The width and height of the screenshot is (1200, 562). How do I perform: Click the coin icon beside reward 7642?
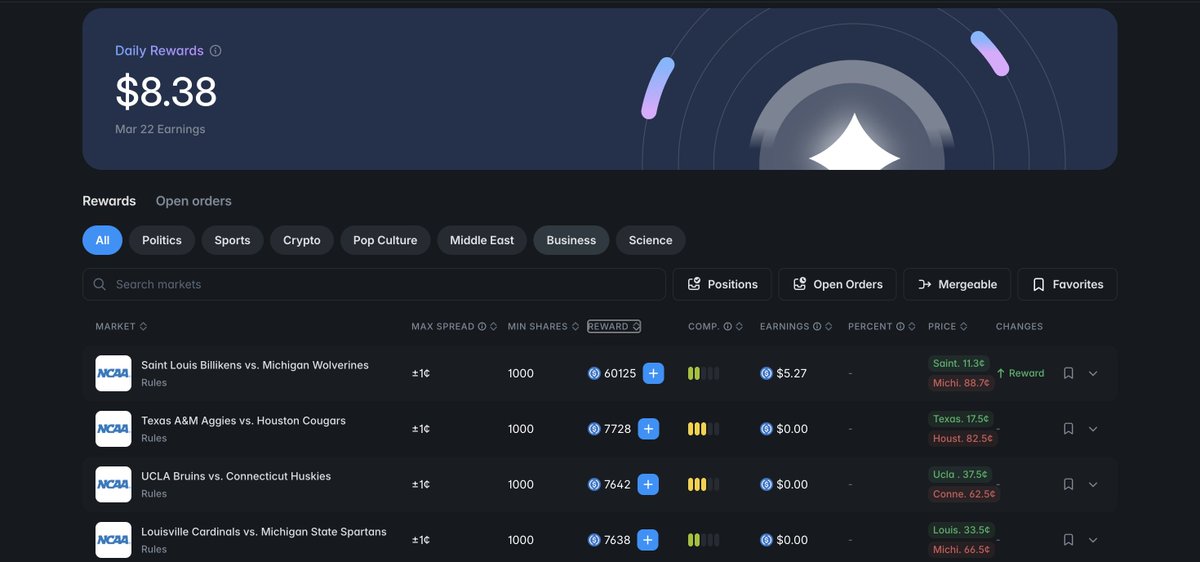pyautogui.click(x=594, y=484)
